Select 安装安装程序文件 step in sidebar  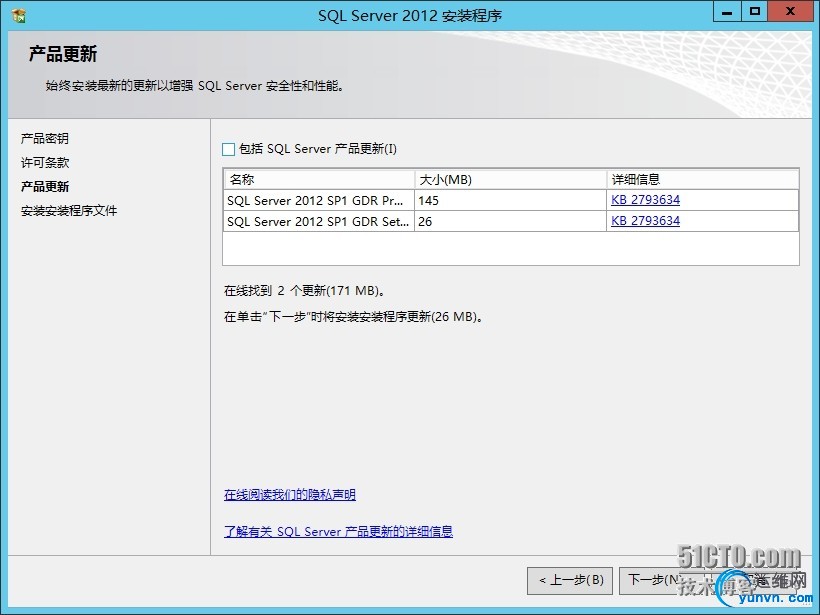pyautogui.click(x=69, y=211)
